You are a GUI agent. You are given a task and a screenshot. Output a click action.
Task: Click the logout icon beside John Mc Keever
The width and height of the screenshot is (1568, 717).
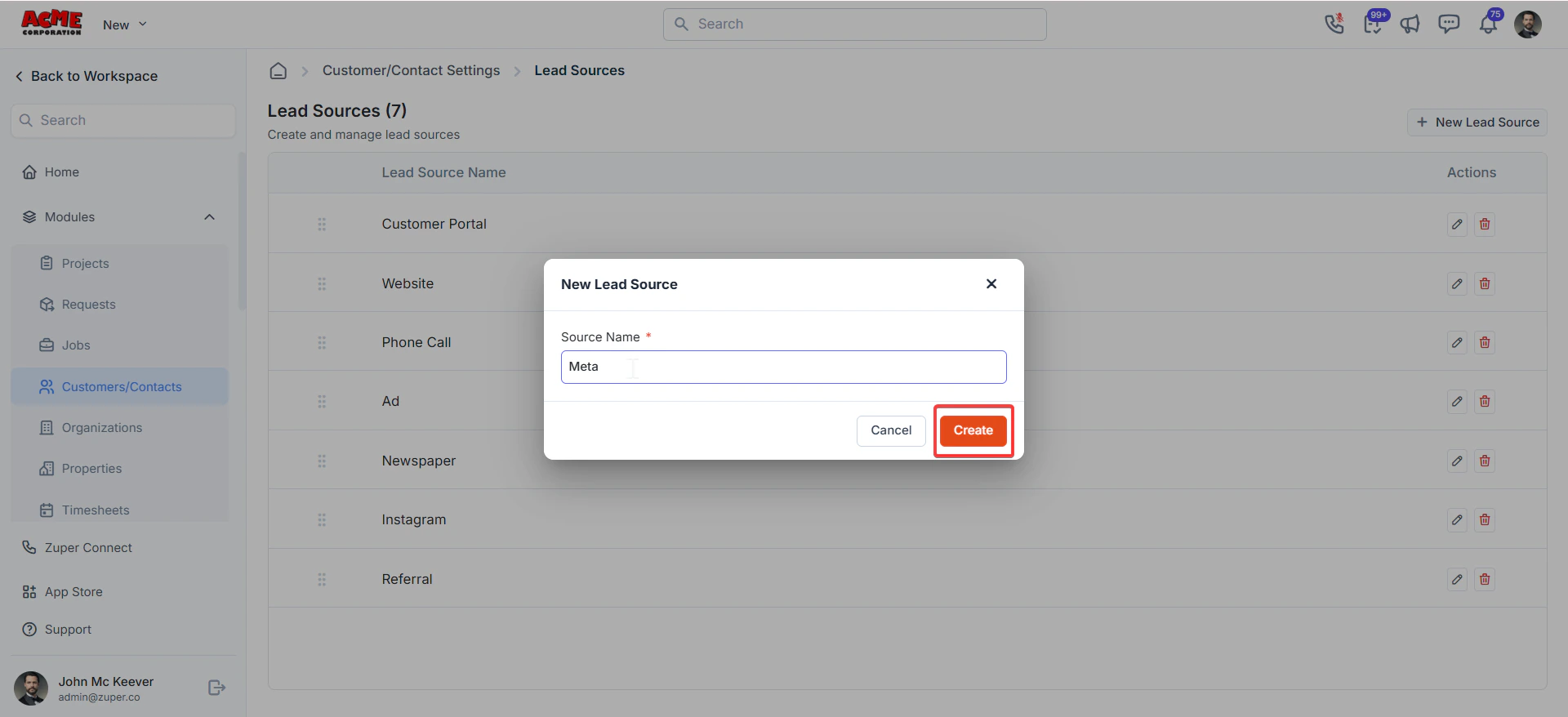[216, 688]
